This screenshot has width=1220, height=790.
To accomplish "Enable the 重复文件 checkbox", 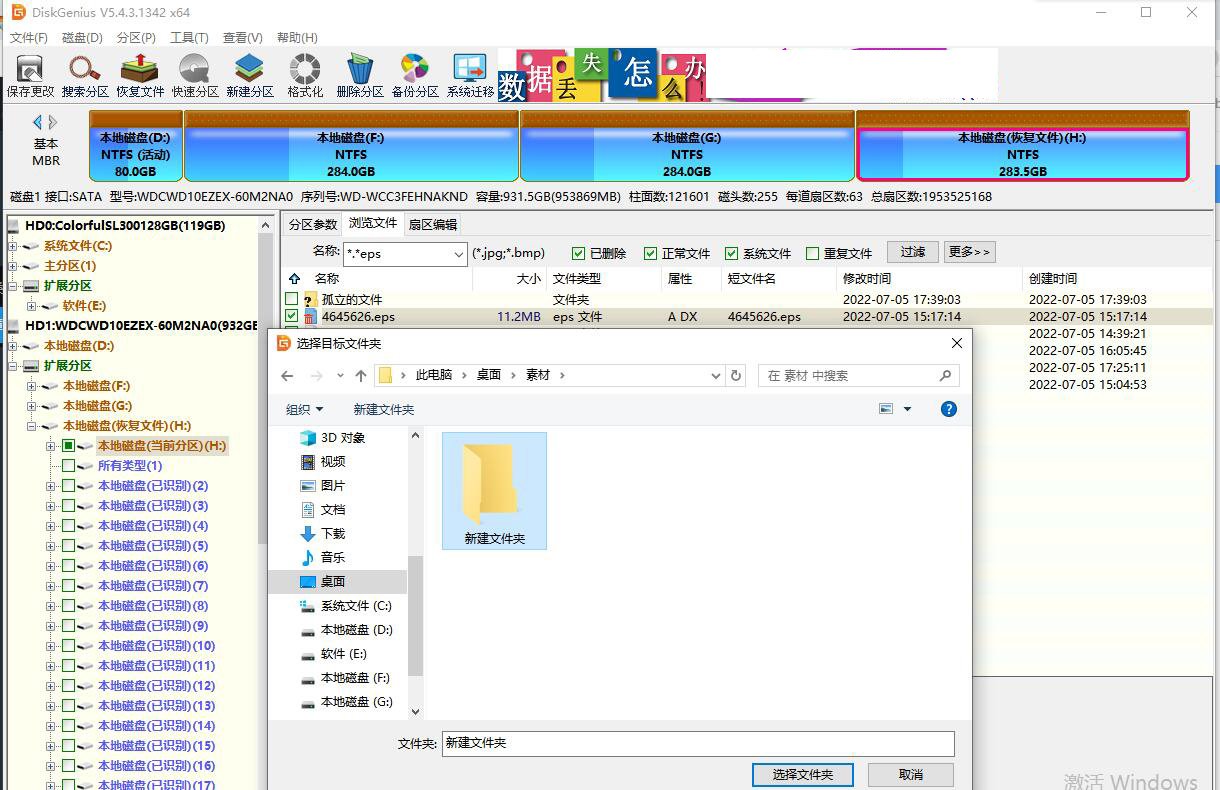I will pyautogui.click(x=813, y=254).
